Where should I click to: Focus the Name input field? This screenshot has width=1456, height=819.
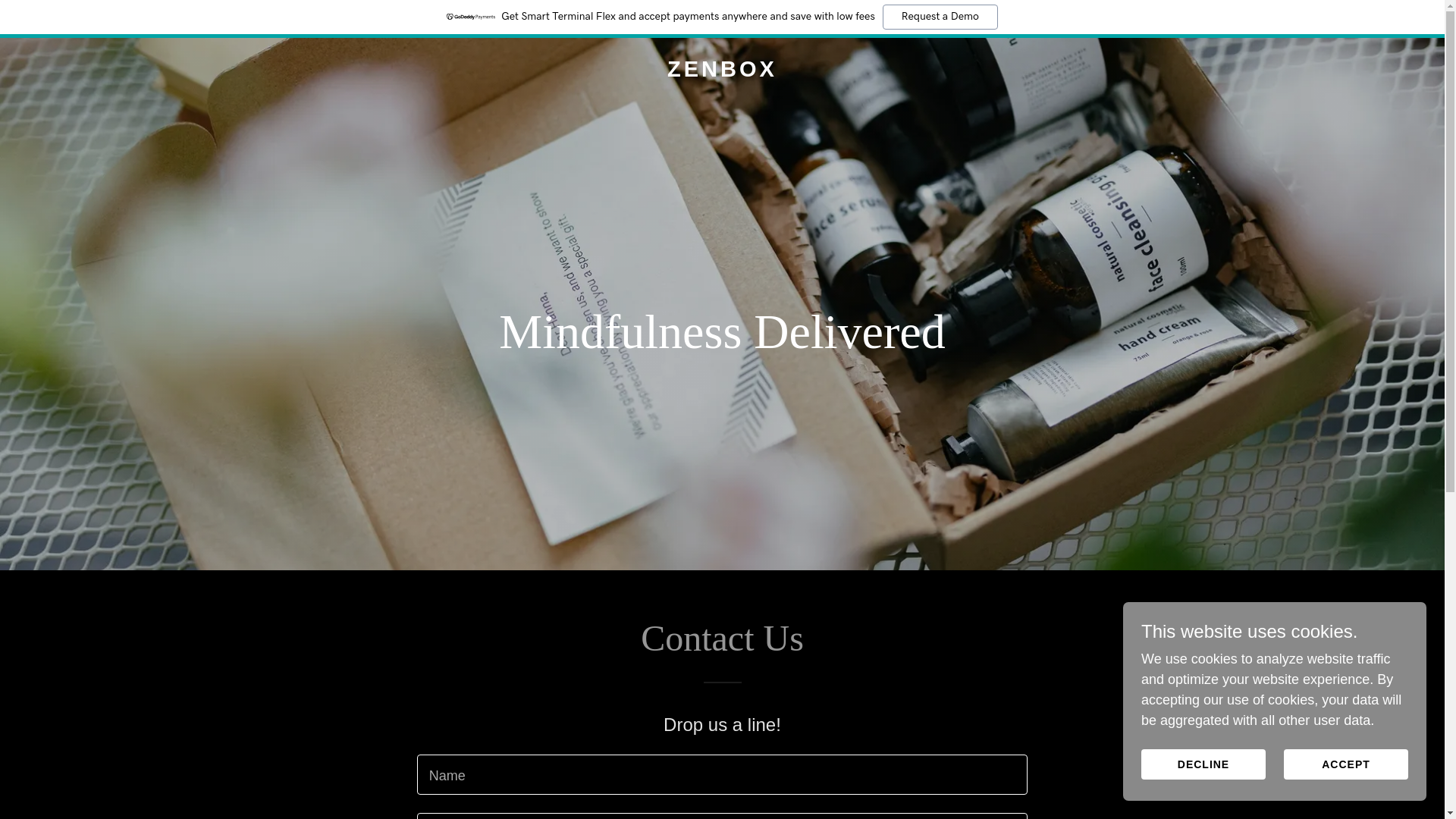tap(722, 774)
